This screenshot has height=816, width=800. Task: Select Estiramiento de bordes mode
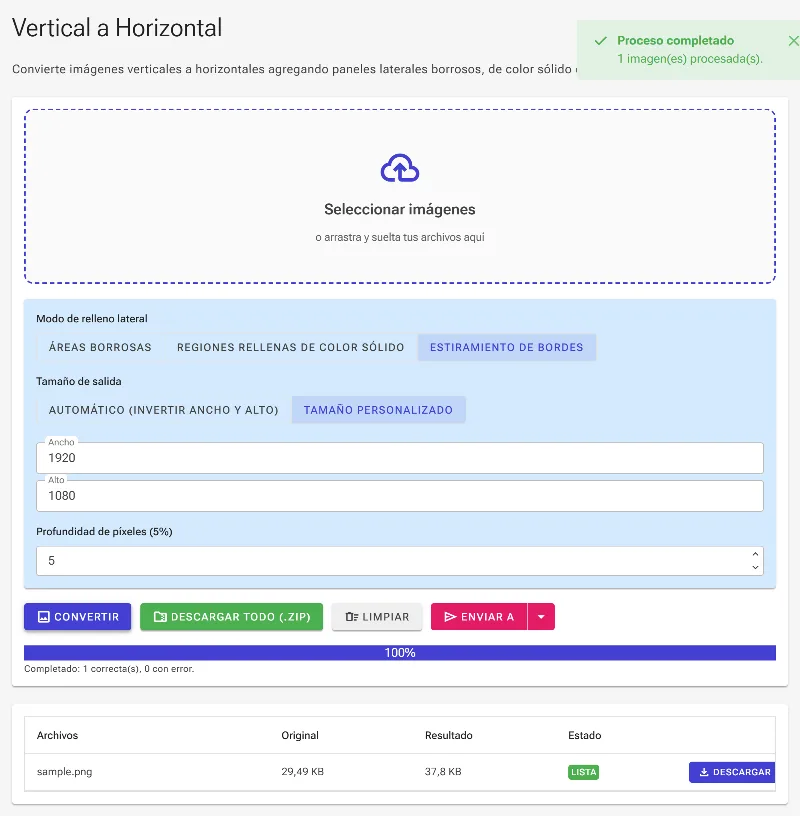506,347
